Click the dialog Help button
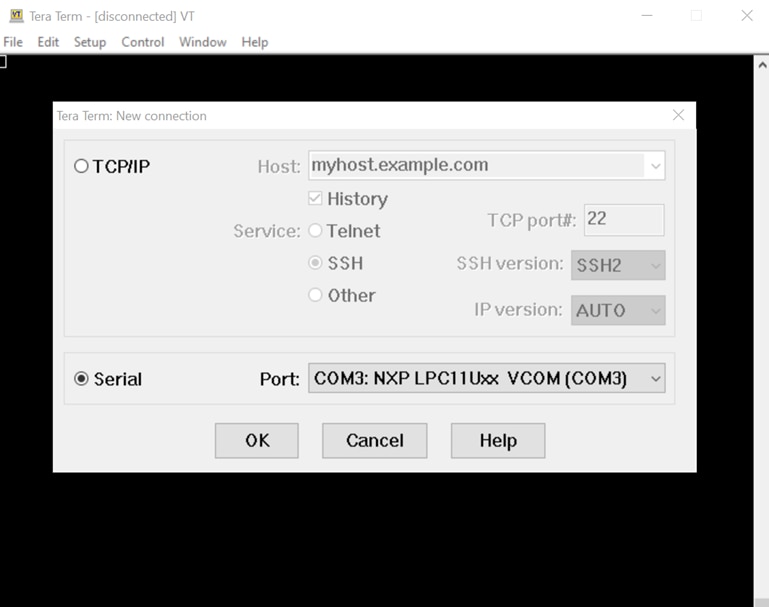769x607 pixels. coord(498,441)
